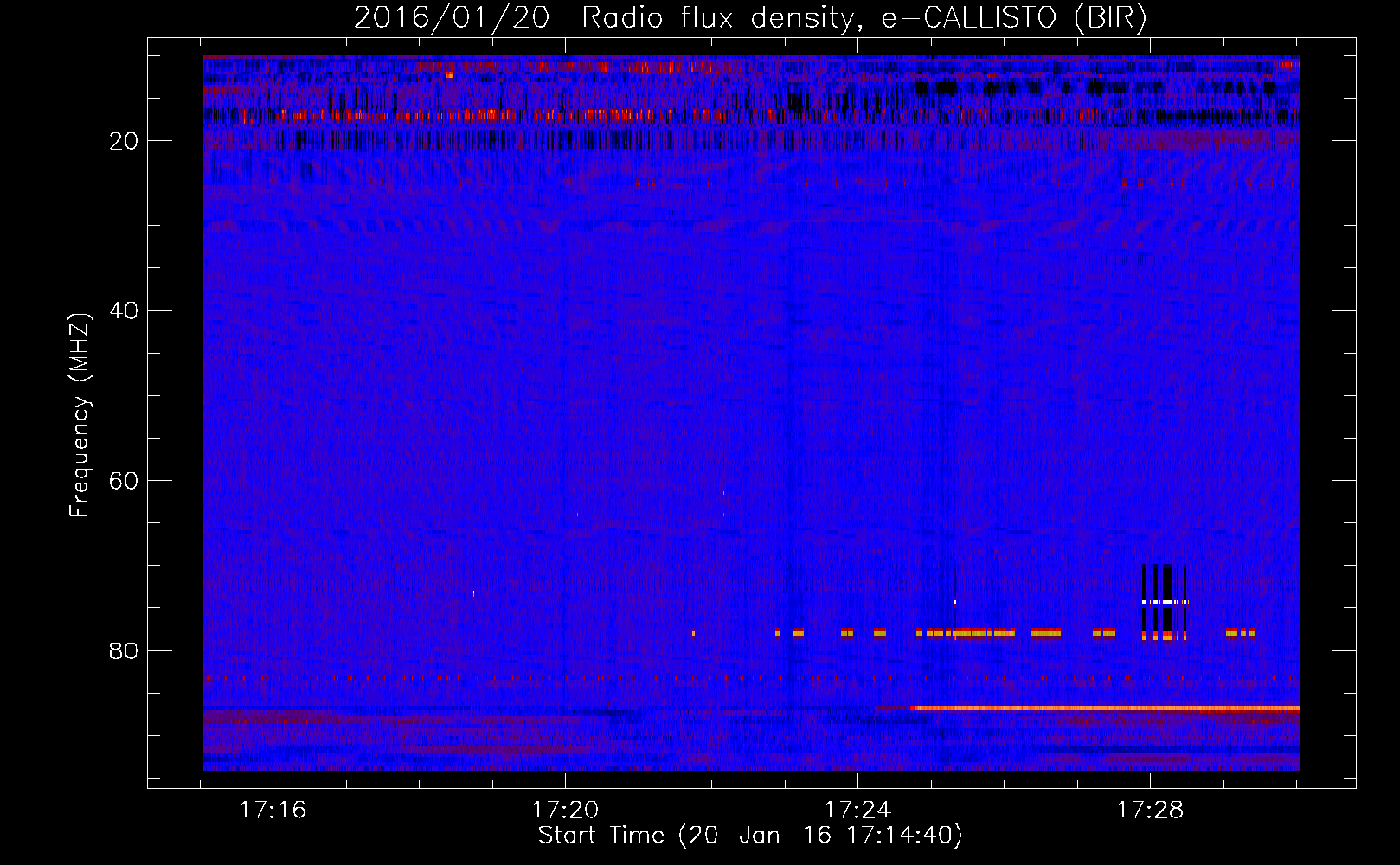
Task: Click the plot title "Radio flux density, e-CALLISTO (BIR)"
Action: [x=864, y=18]
